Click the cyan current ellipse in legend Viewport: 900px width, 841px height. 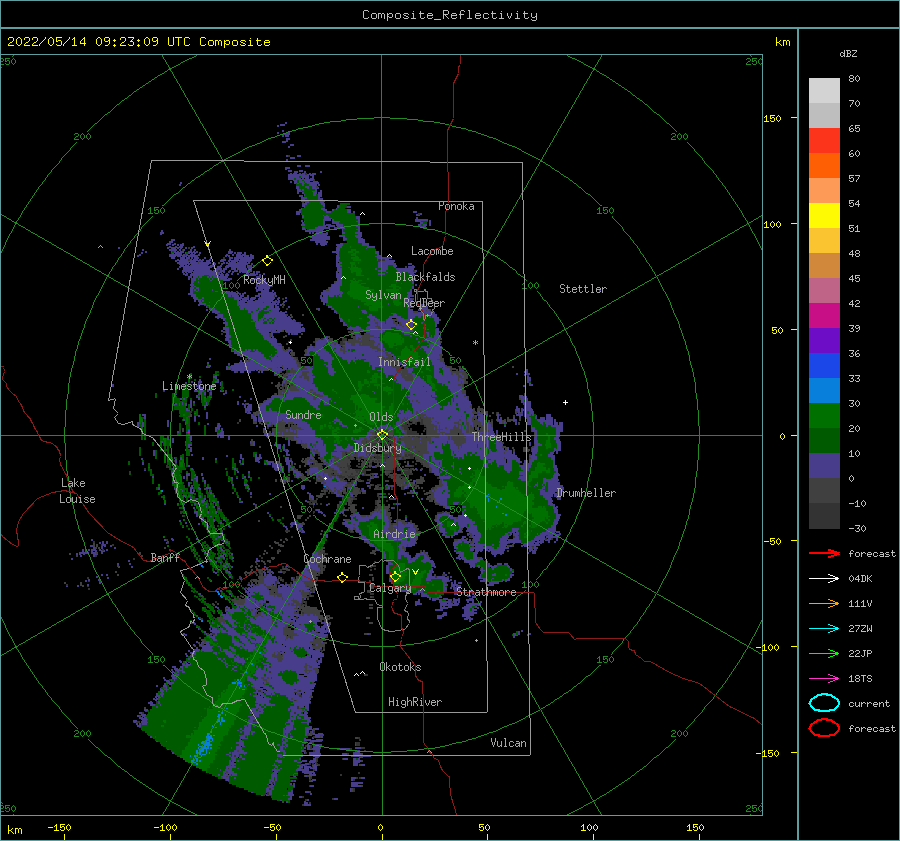click(824, 703)
